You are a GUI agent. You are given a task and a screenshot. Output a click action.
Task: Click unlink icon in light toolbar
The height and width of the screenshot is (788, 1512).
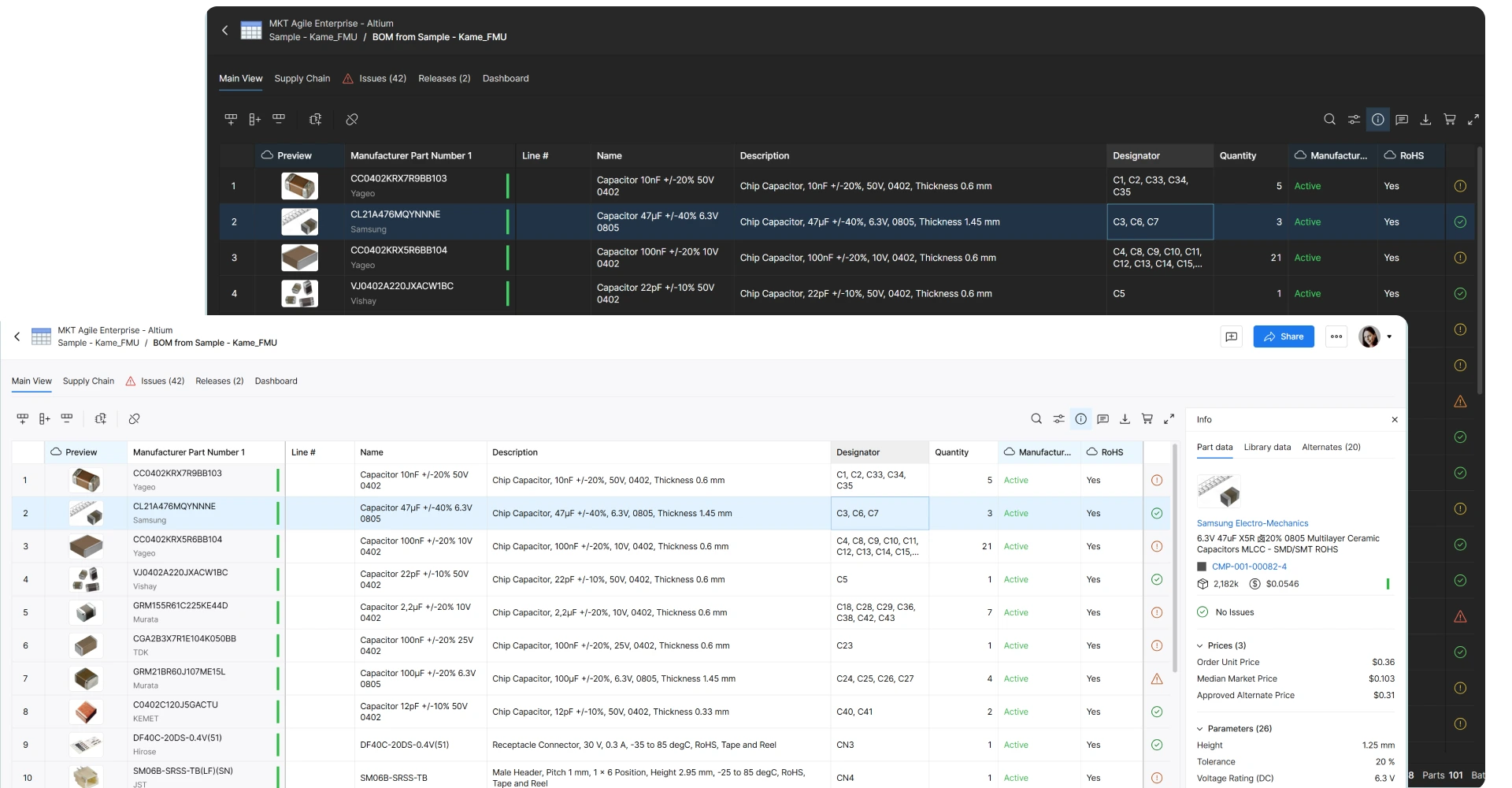click(x=134, y=418)
